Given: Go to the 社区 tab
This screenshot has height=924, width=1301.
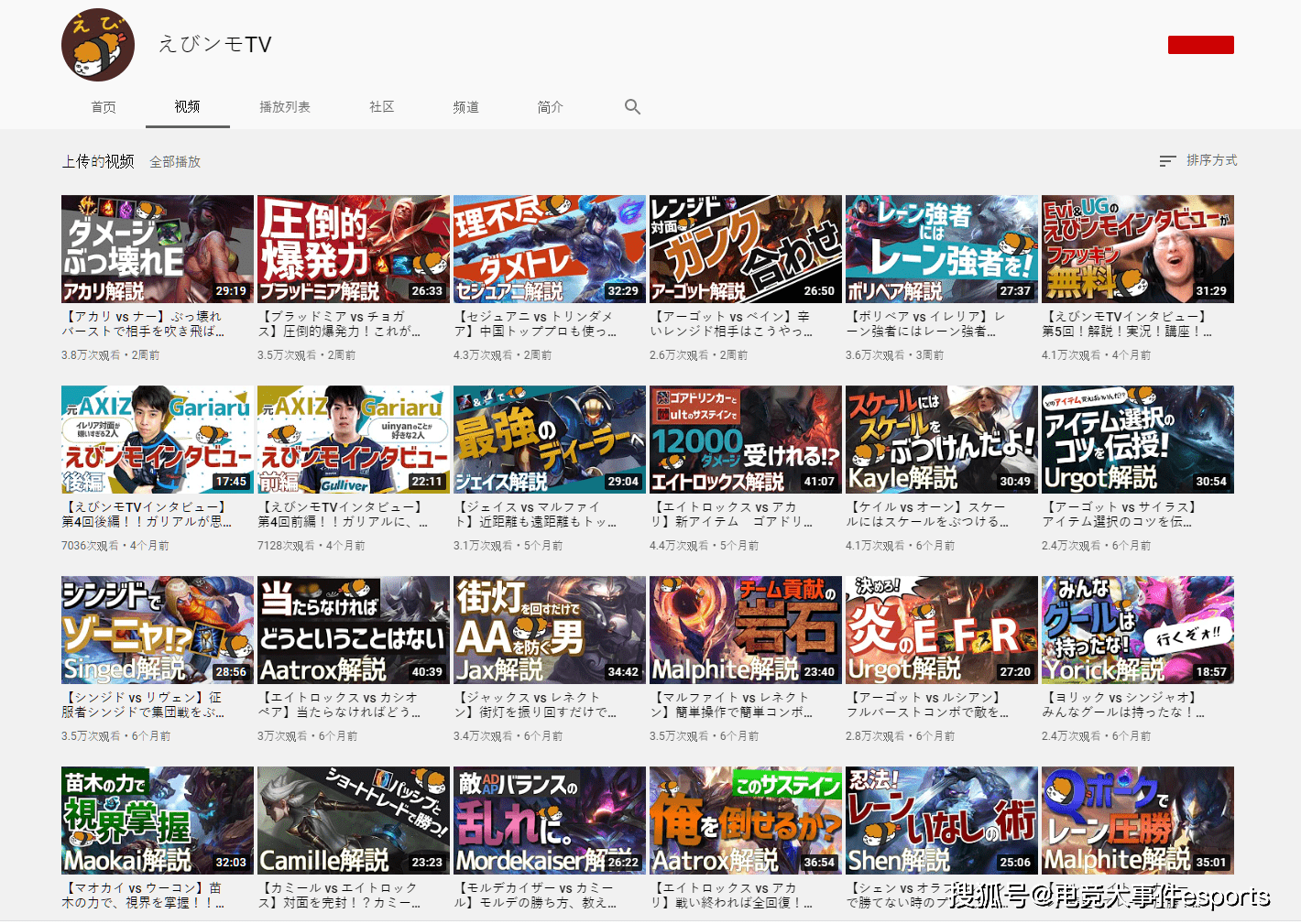Looking at the screenshot, I should click(x=382, y=107).
